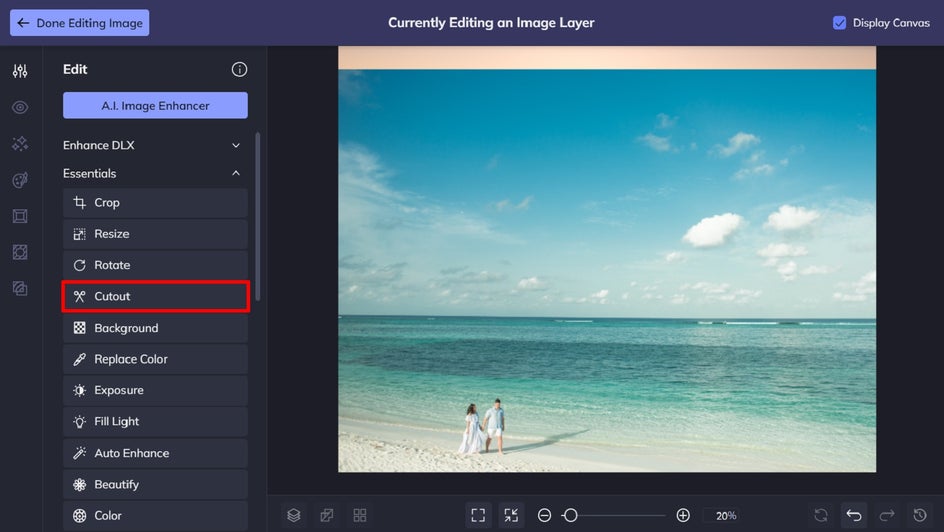Viewport: 944px width, 532px height.
Task: Apply Auto Enhance
Action: coord(155,453)
